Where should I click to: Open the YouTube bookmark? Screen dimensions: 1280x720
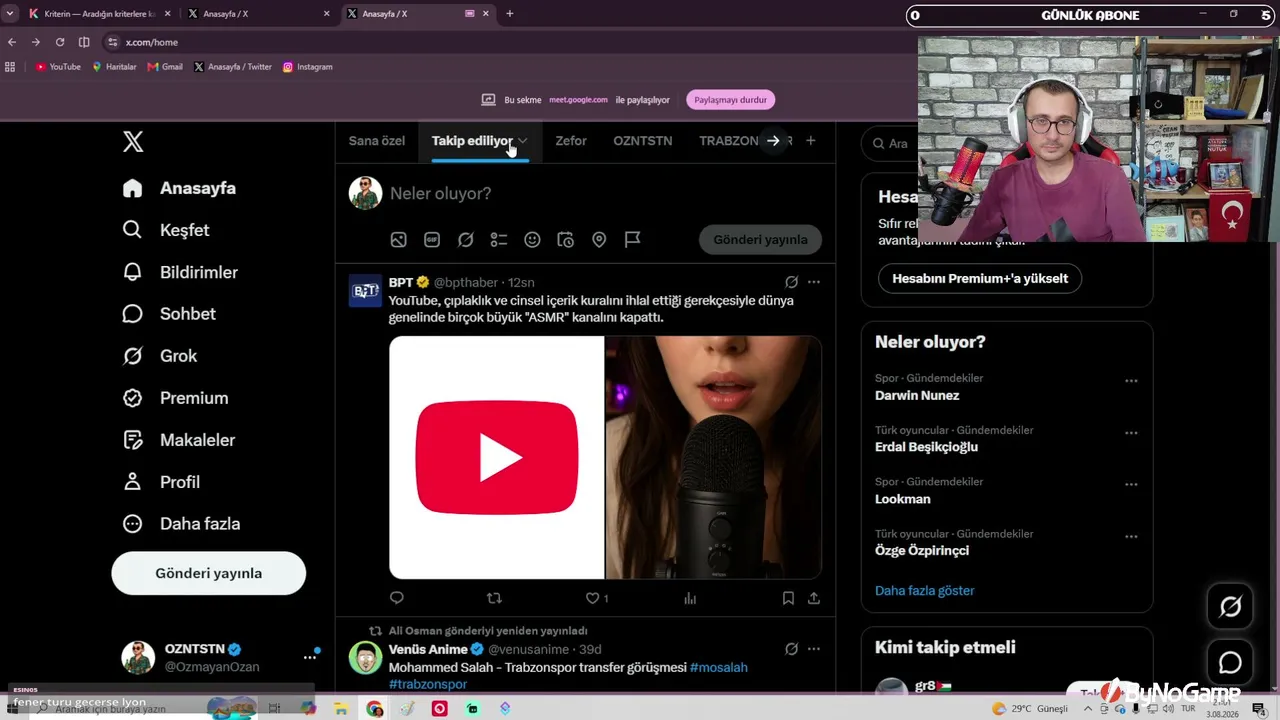coord(58,67)
